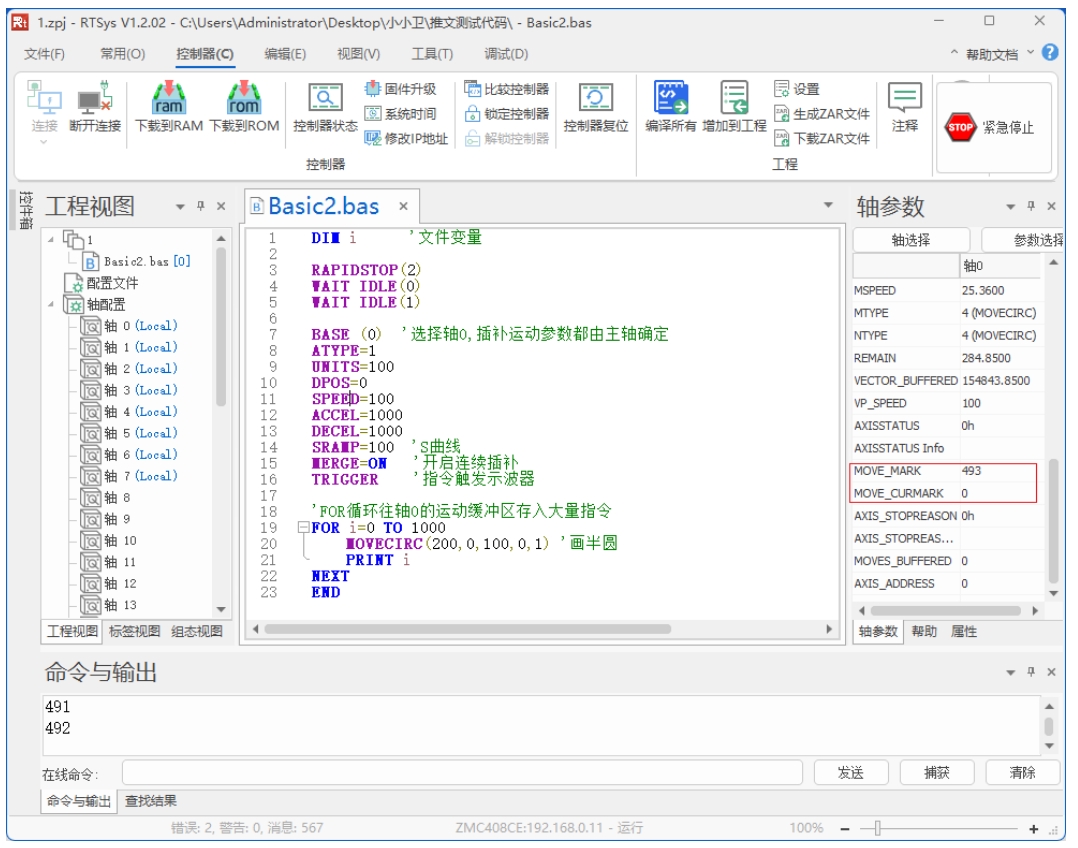Click 增加到工程 add to project

(x=734, y=105)
